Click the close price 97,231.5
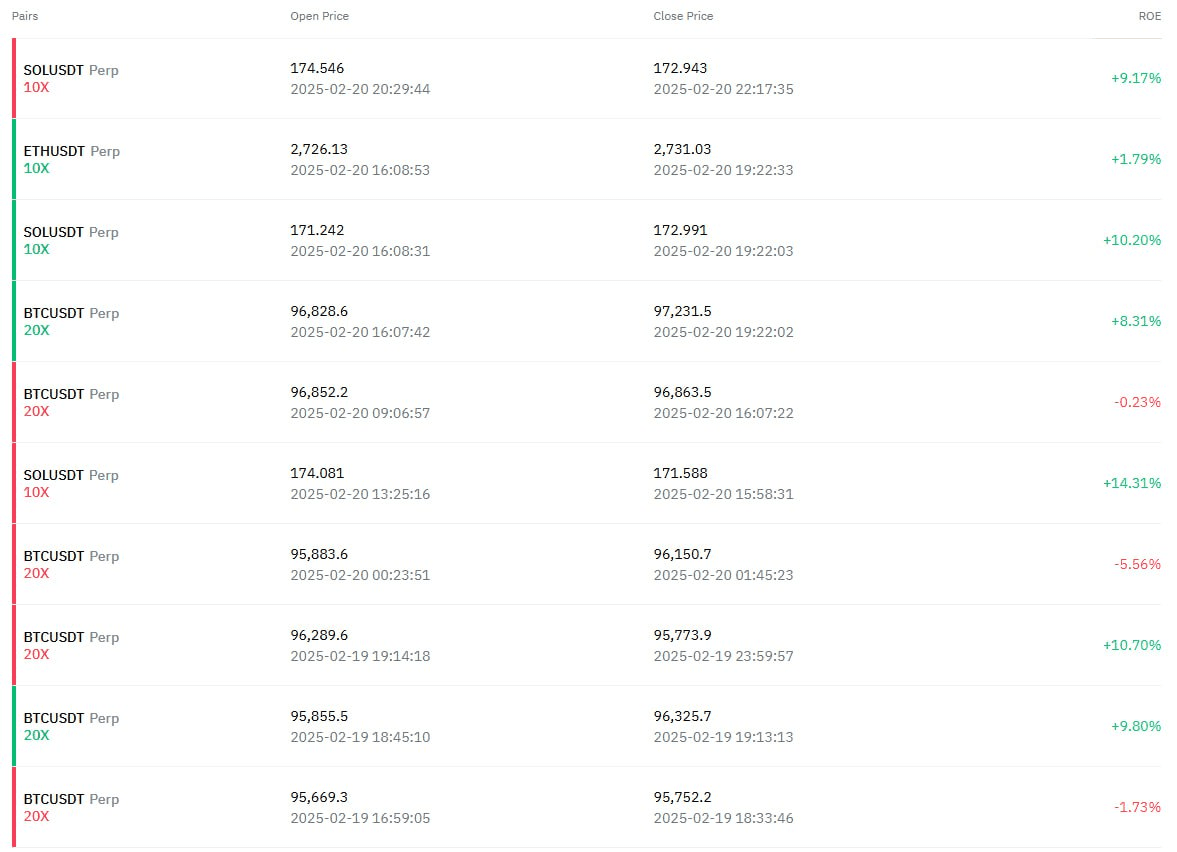The width and height of the screenshot is (1177, 852). click(x=682, y=311)
